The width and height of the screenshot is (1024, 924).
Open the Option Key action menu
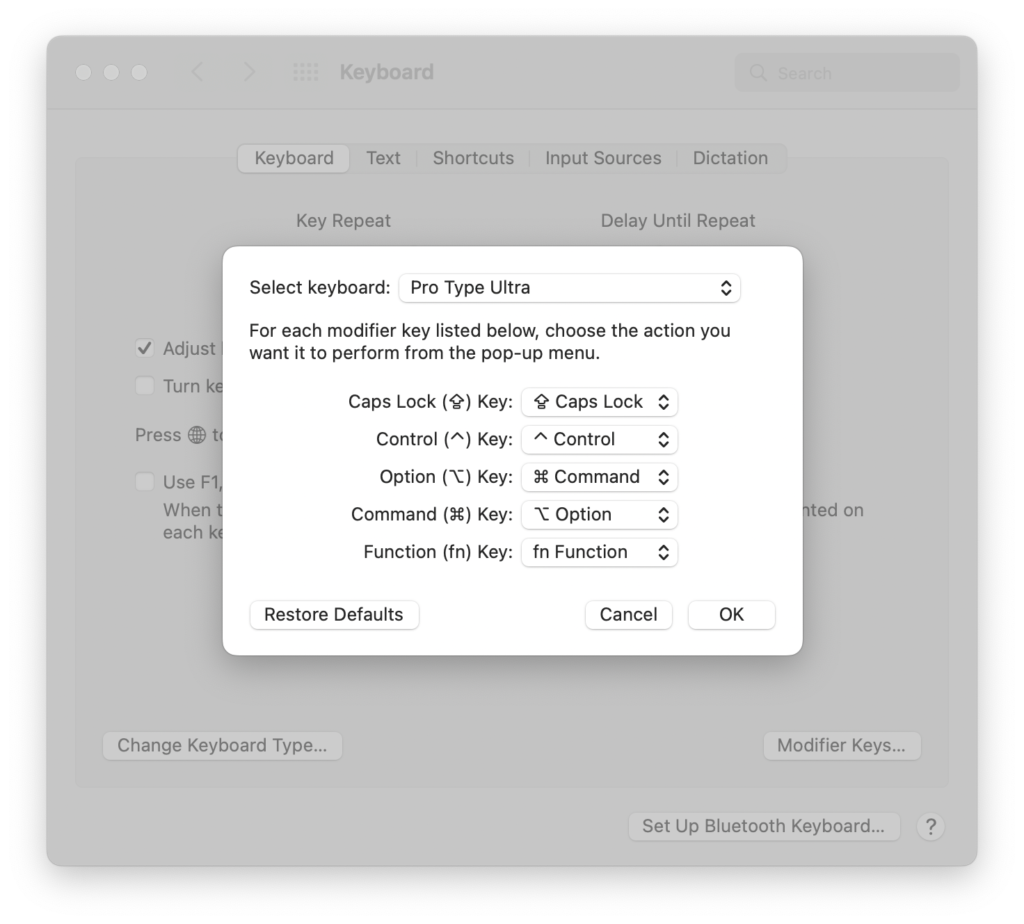pyautogui.click(x=599, y=477)
